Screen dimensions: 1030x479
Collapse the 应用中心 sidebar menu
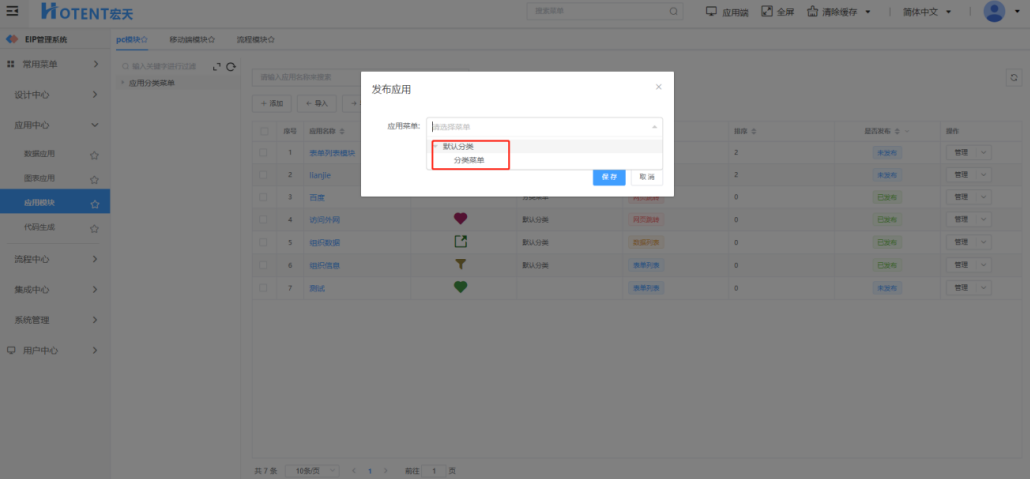[55, 125]
